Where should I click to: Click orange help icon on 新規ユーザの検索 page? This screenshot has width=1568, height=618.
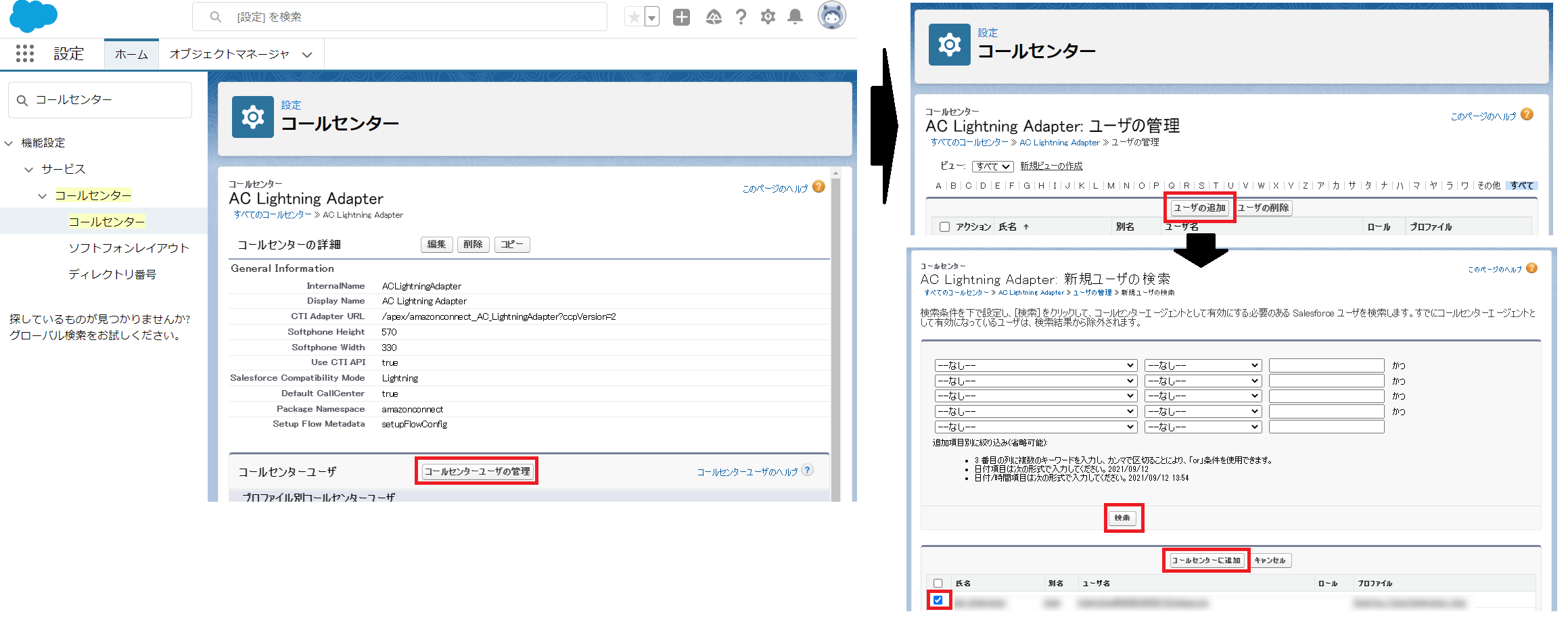pyautogui.click(x=1531, y=268)
